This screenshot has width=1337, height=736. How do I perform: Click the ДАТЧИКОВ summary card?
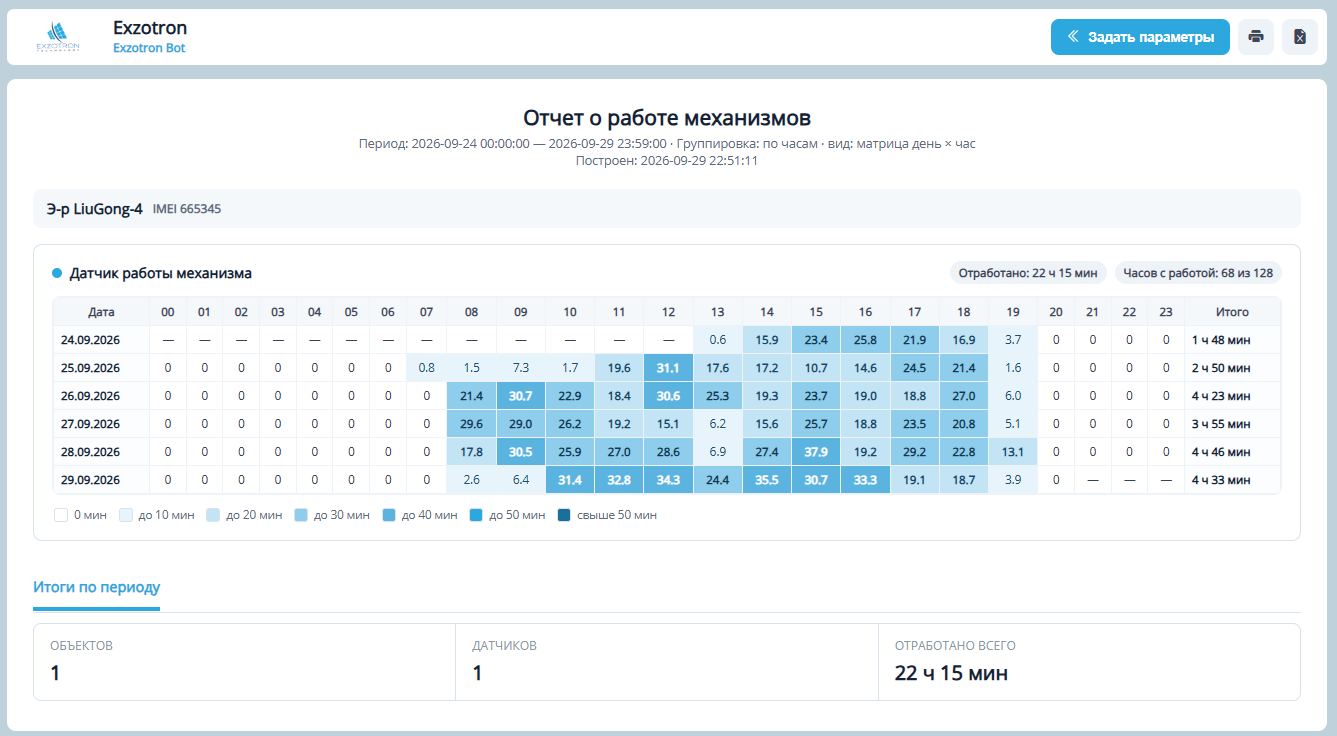click(667, 662)
